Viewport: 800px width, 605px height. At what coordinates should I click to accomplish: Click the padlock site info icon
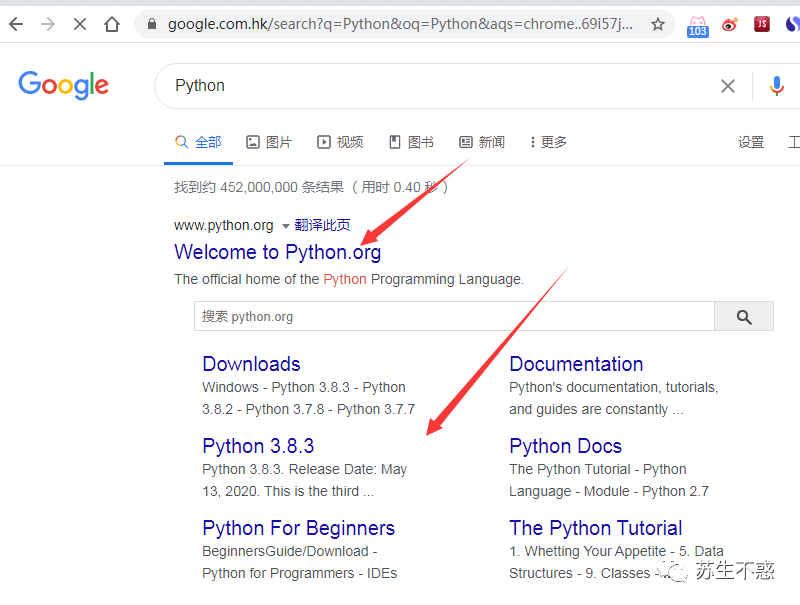click(152, 24)
